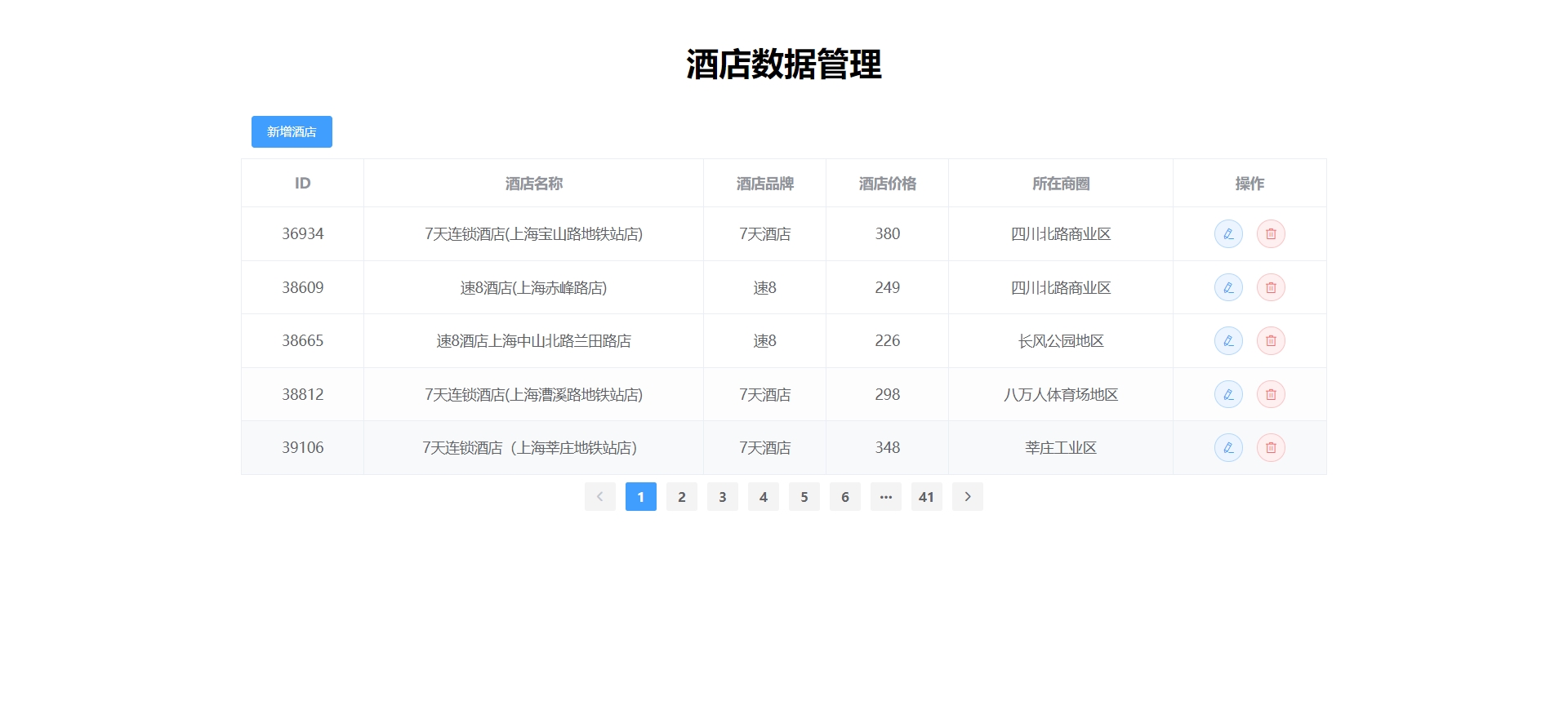Click 四川北路商业区 in row 36934
The image size is (1568, 710).
[1061, 234]
